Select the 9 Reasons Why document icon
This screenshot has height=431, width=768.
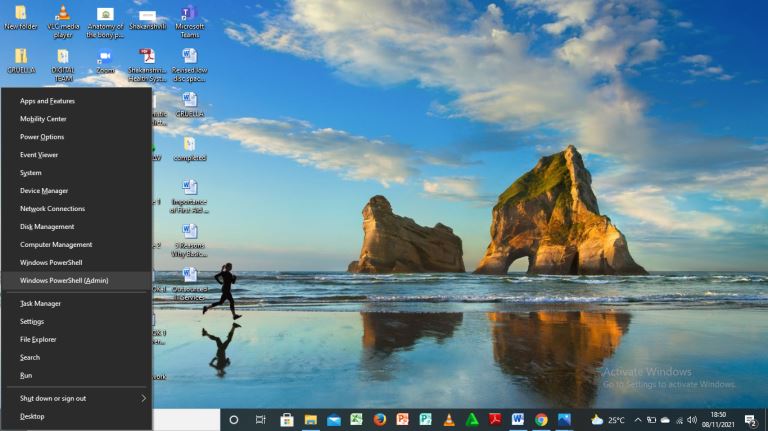pos(190,240)
